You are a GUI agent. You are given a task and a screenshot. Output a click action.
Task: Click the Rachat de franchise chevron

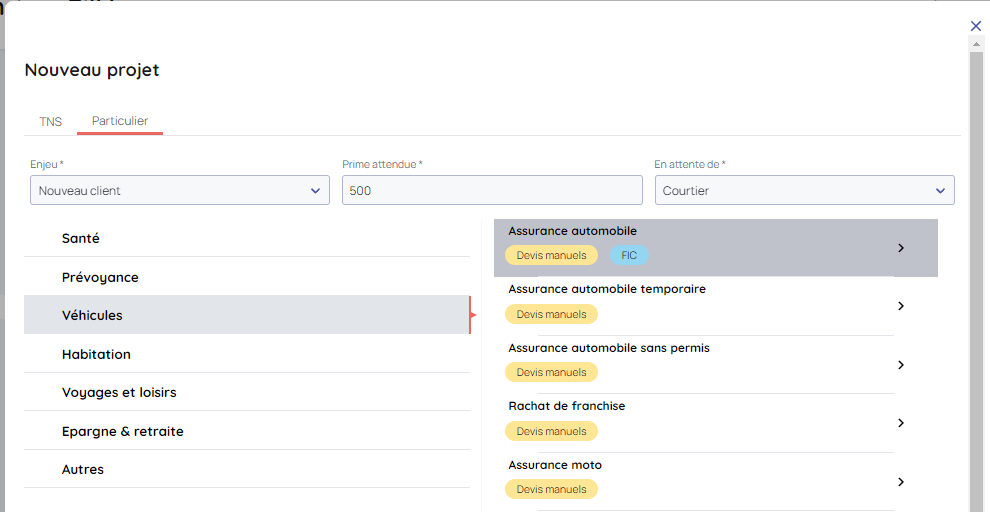coord(901,423)
